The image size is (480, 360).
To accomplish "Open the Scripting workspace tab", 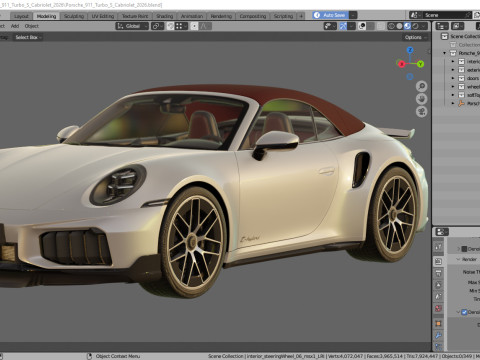I will tap(283, 16).
